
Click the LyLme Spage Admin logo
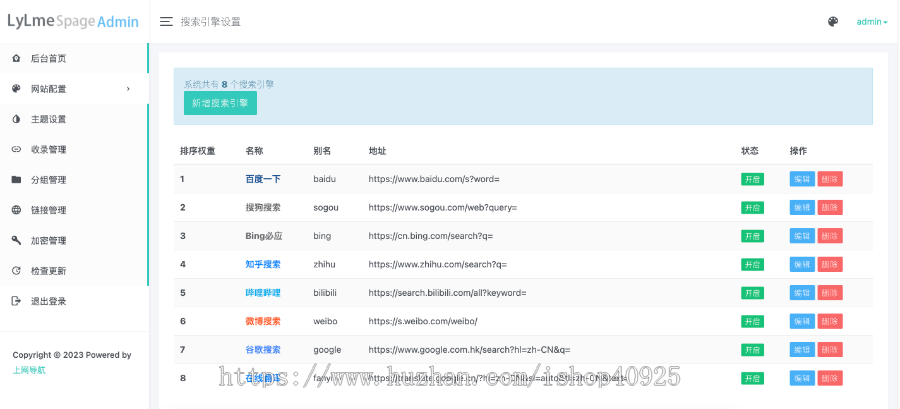[x=73, y=22]
